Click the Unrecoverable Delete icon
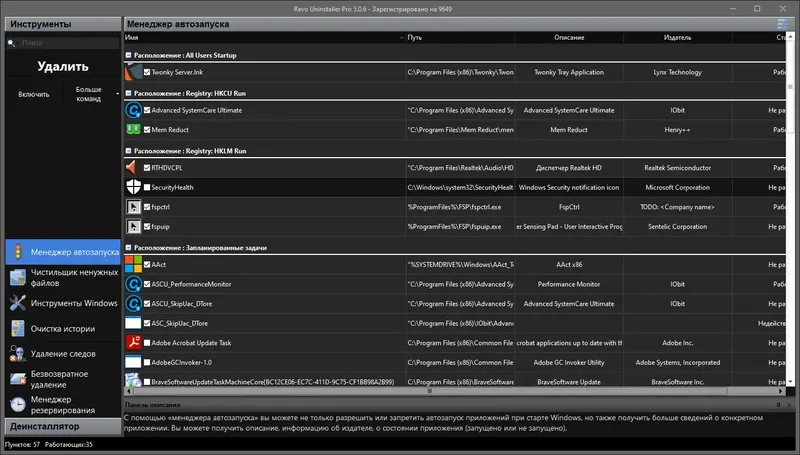 [x=18, y=379]
